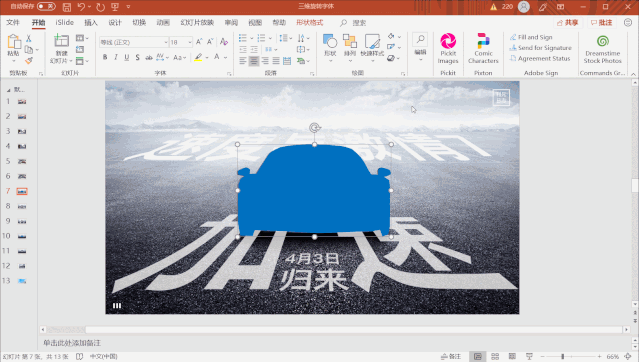Image resolution: width=639 pixels, height=362 pixels.
Task: Decrease font size with the A-down icon
Action: 210,42
